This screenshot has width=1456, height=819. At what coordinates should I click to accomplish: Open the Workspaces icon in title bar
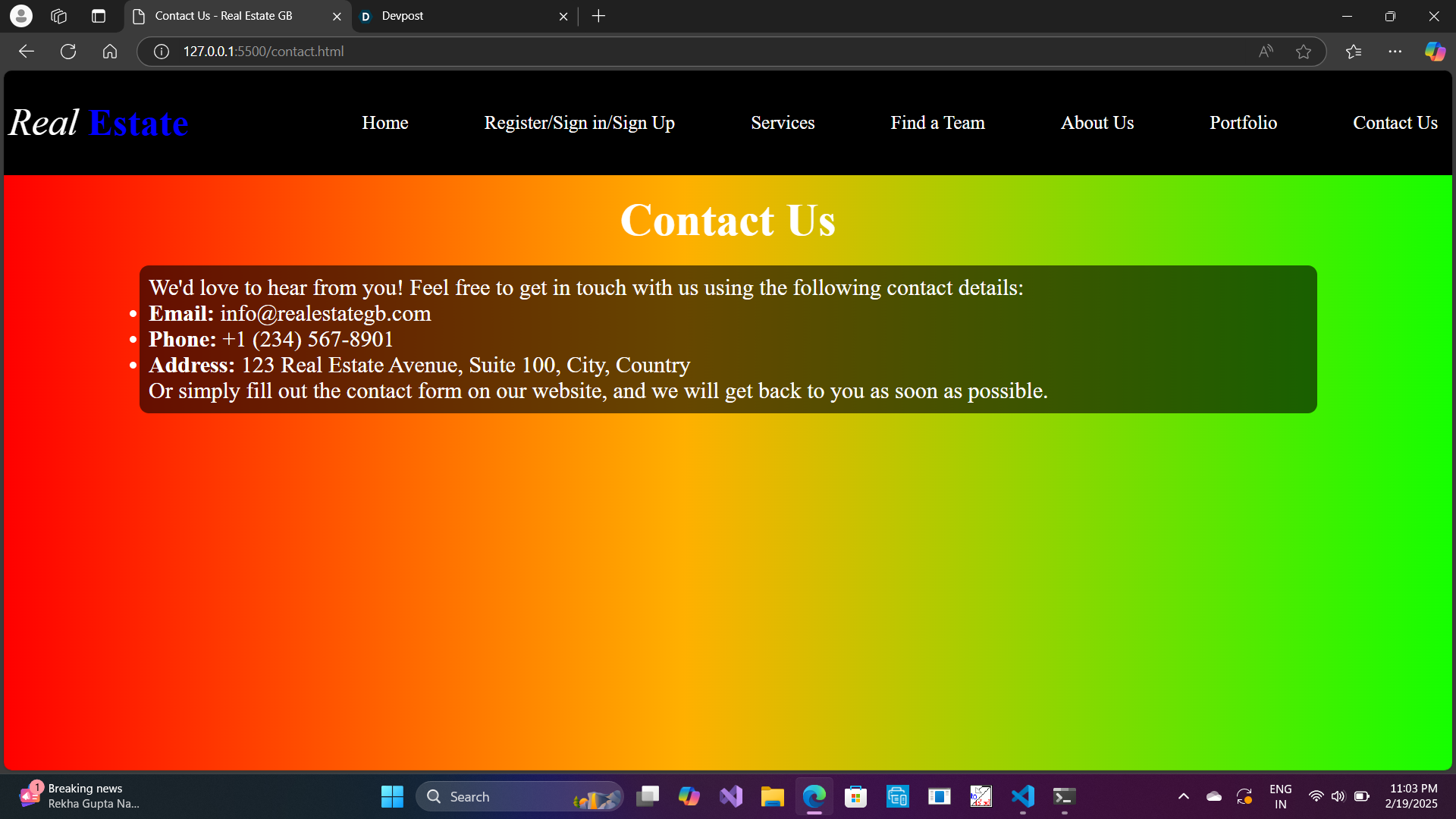[x=59, y=16]
